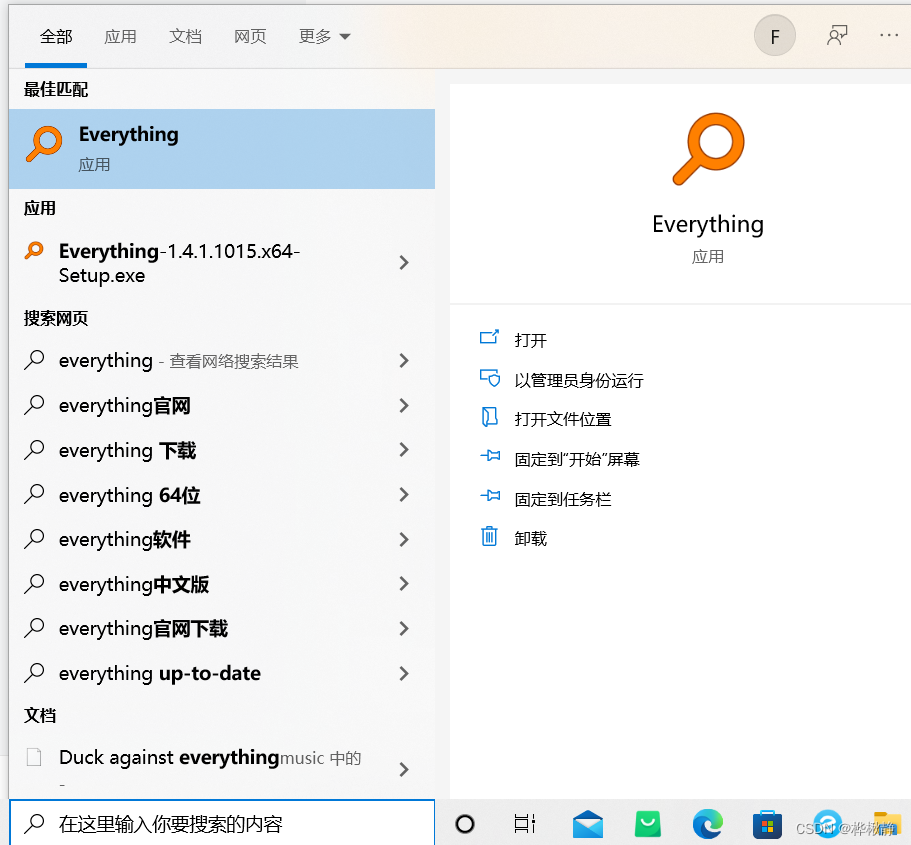This screenshot has height=845, width=911.
Task: Click the search magnifier for everything官网
Action: tap(34, 405)
